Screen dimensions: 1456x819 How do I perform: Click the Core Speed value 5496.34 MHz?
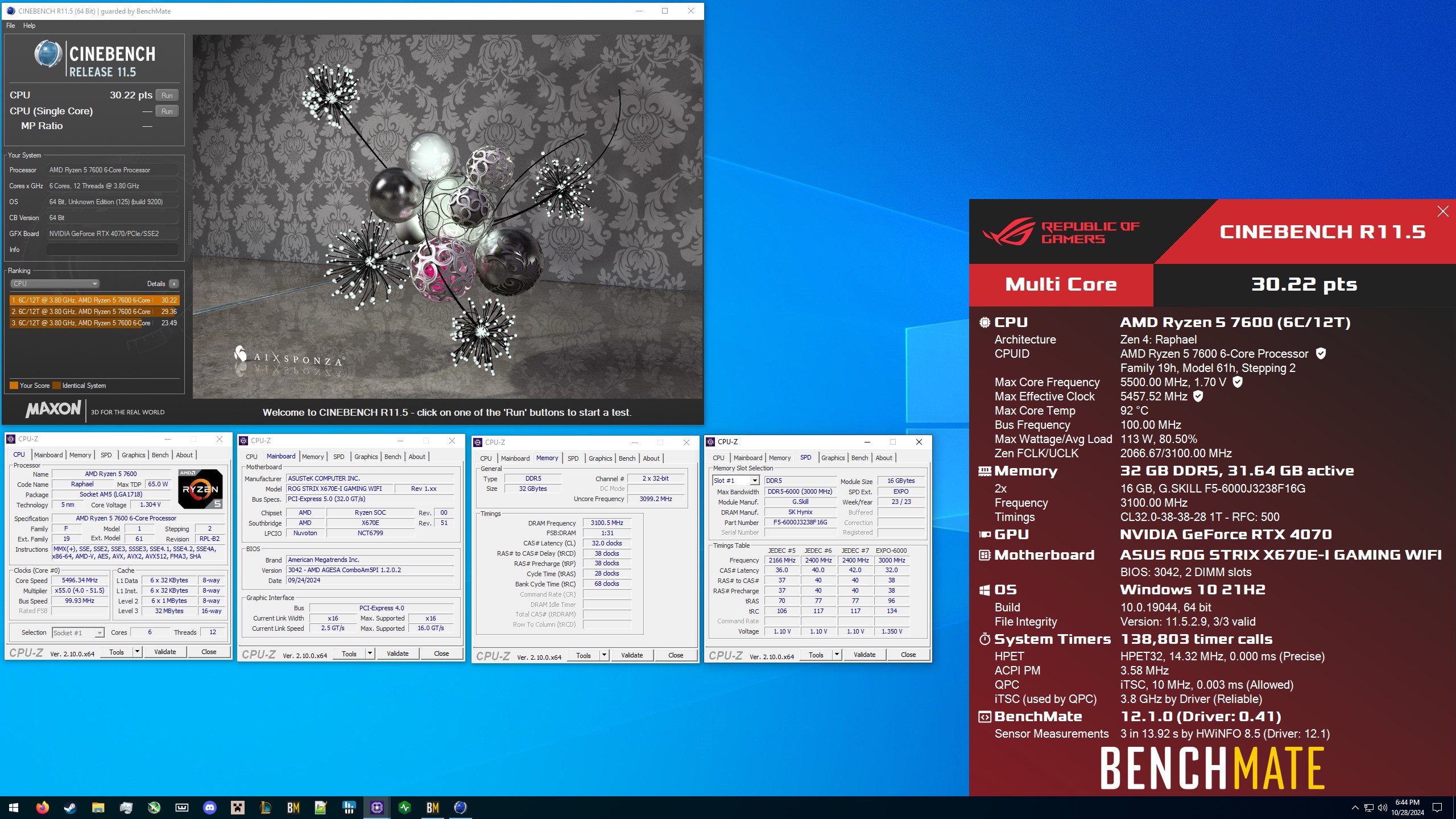tap(80, 581)
